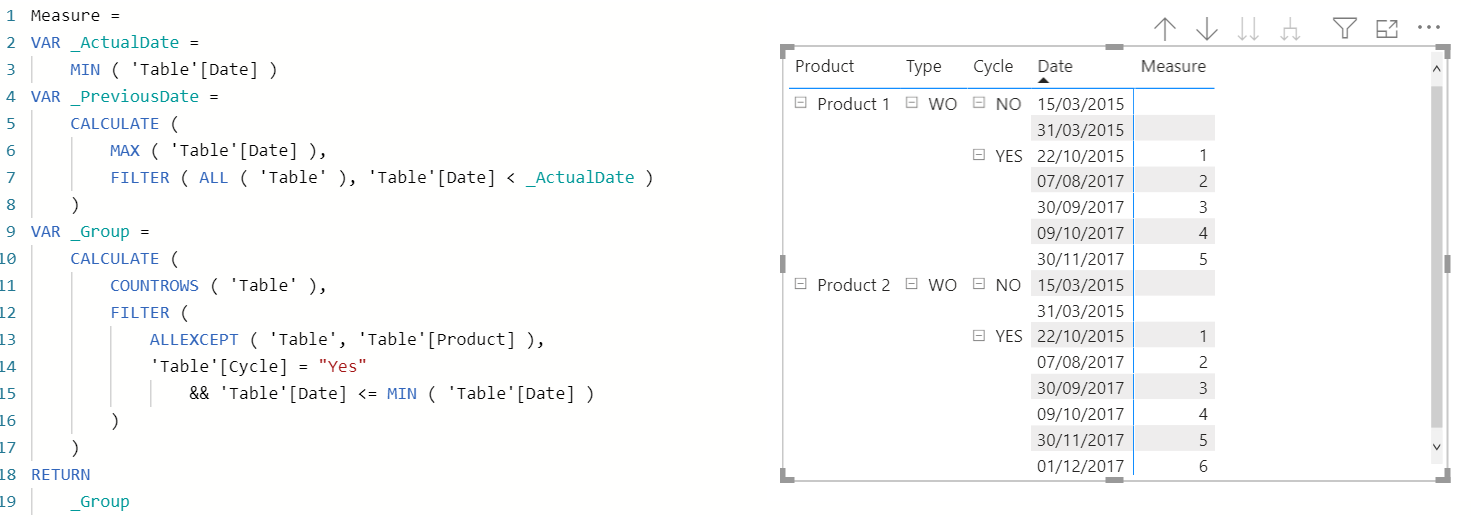Collapse the Product 1 row
1471x517 pixels.
coord(800,103)
